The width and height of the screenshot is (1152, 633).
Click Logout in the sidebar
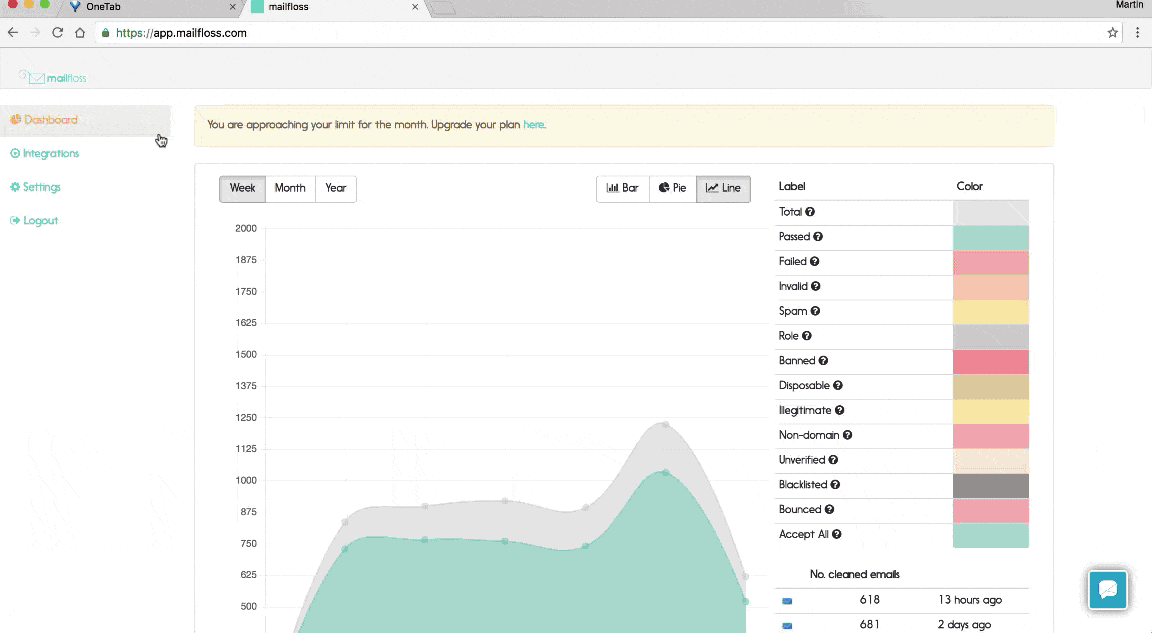[38, 220]
